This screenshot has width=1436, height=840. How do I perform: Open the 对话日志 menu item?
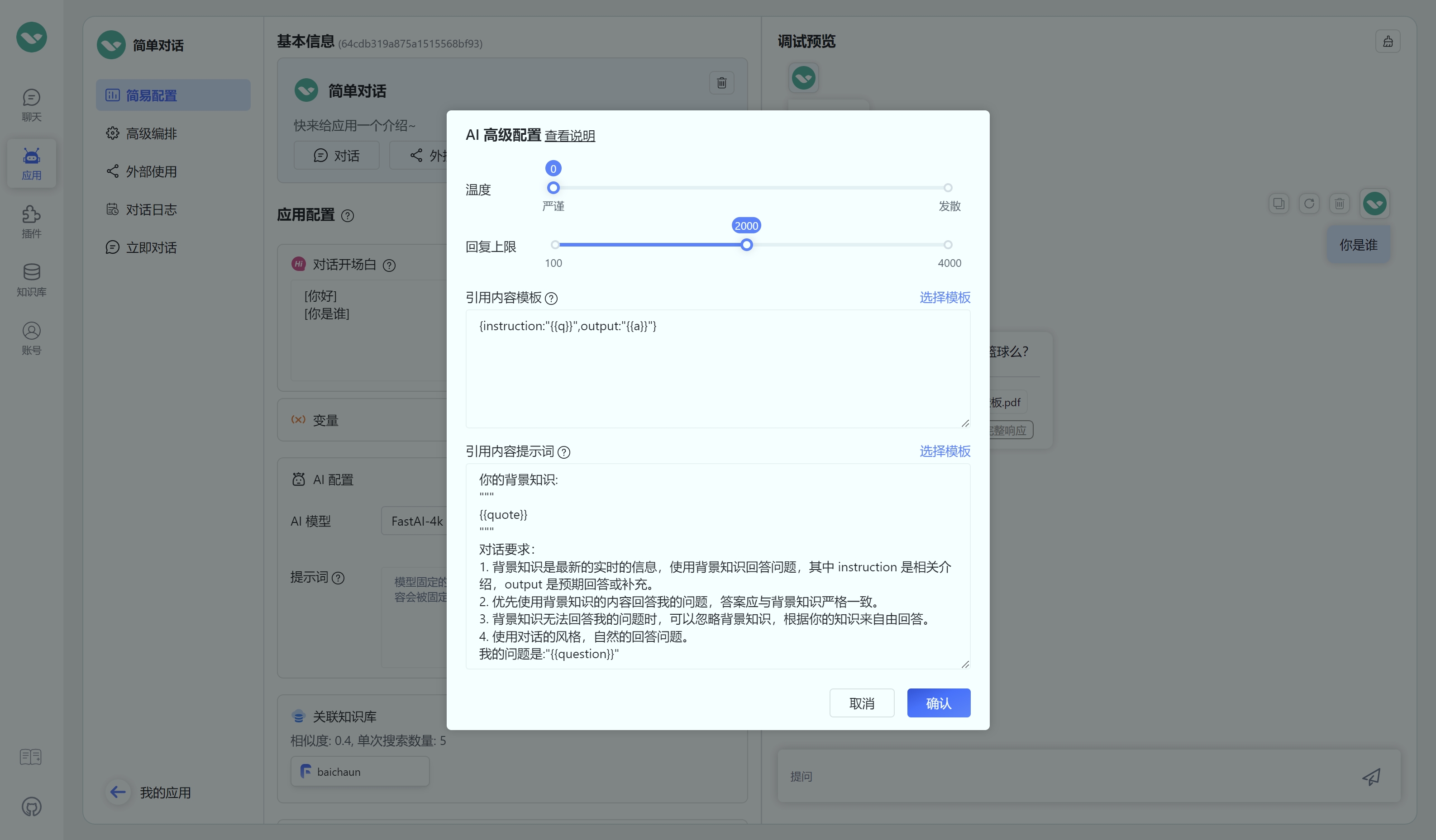pyautogui.click(x=151, y=209)
